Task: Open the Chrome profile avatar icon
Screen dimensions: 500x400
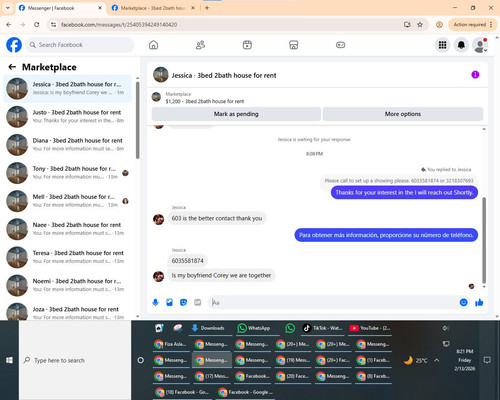Action: tap(439, 24)
